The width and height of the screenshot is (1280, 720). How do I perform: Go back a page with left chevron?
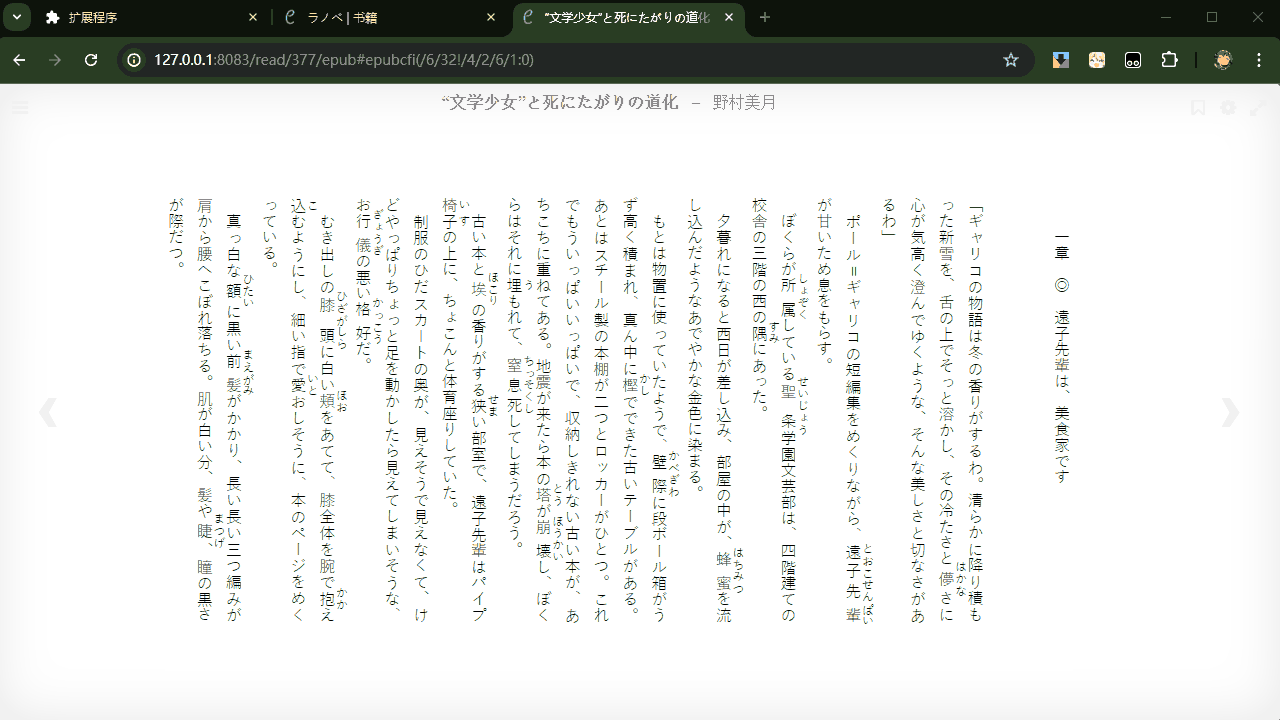coord(48,410)
